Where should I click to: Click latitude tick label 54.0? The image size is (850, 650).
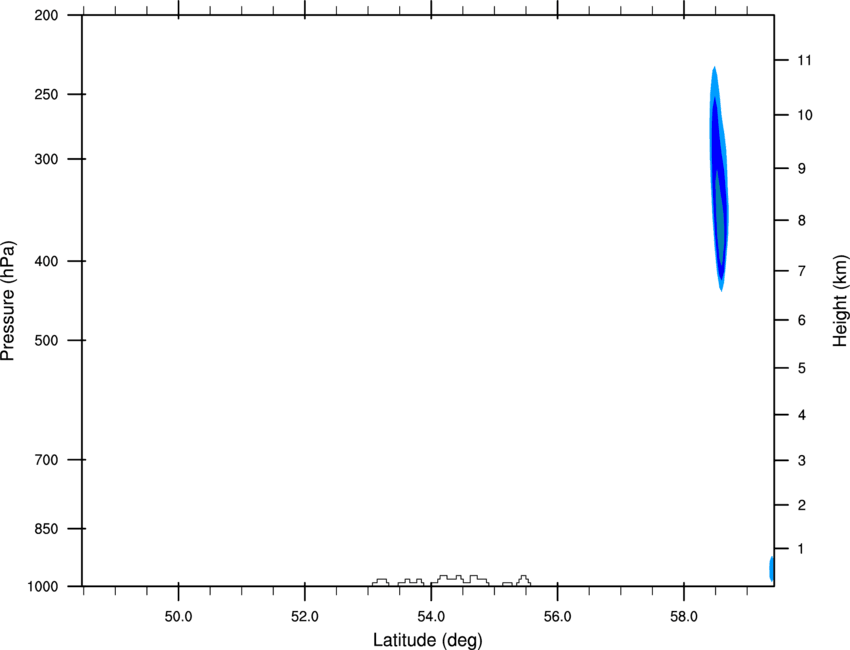431,616
